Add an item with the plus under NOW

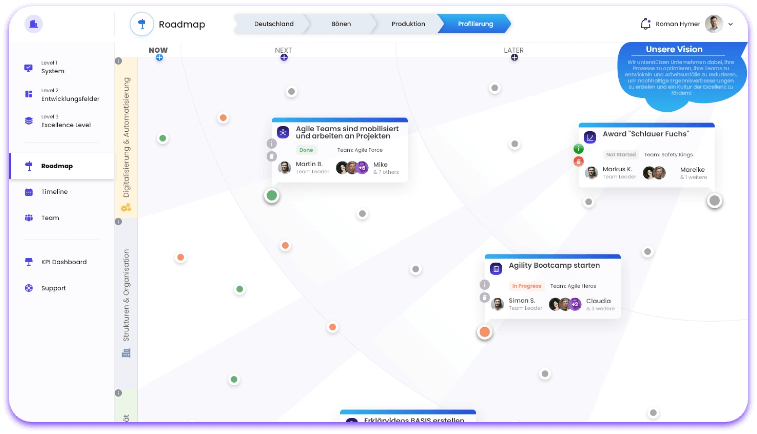click(x=159, y=58)
